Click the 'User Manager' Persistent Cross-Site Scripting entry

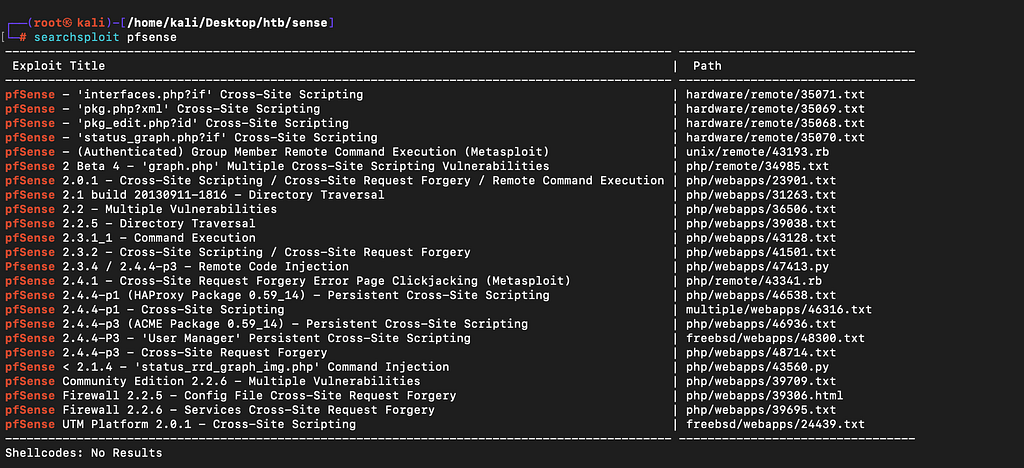pos(238,339)
